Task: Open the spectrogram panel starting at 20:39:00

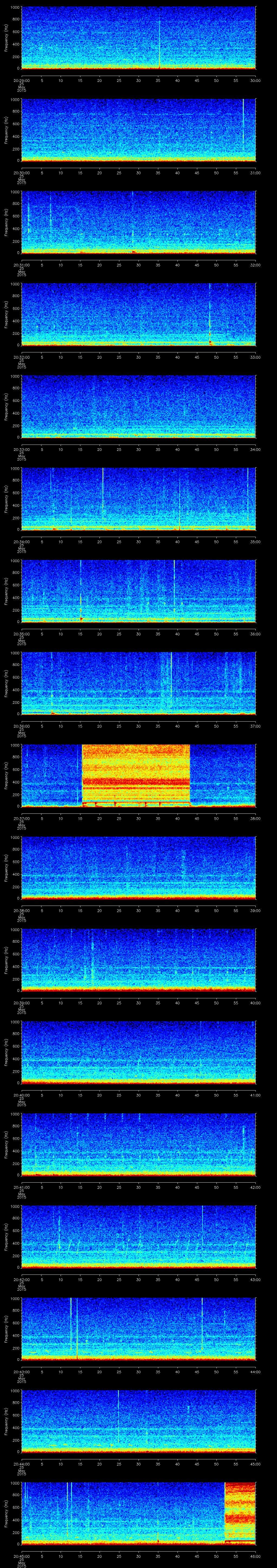Action: pyautogui.click(x=139, y=960)
